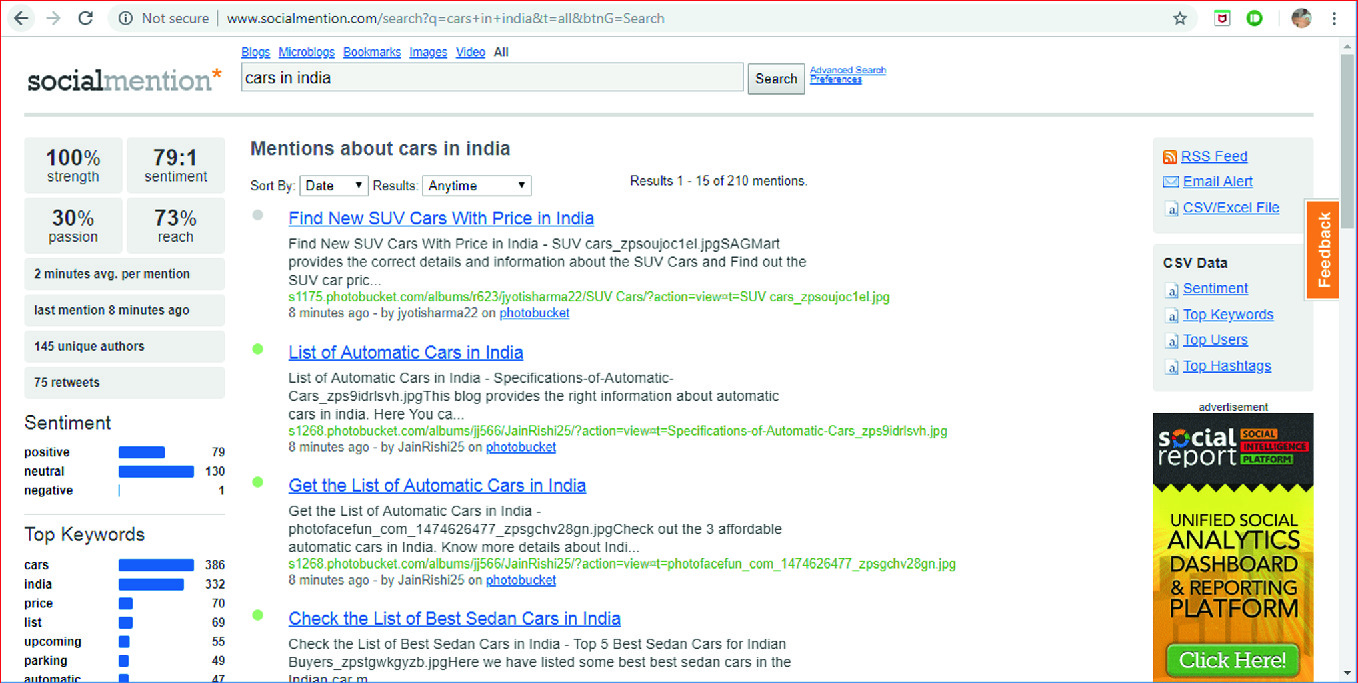Viewport: 1358px width, 683px height.
Task: Open the Top Users CSV link
Action: pyautogui.click(x=1215, y=340)
